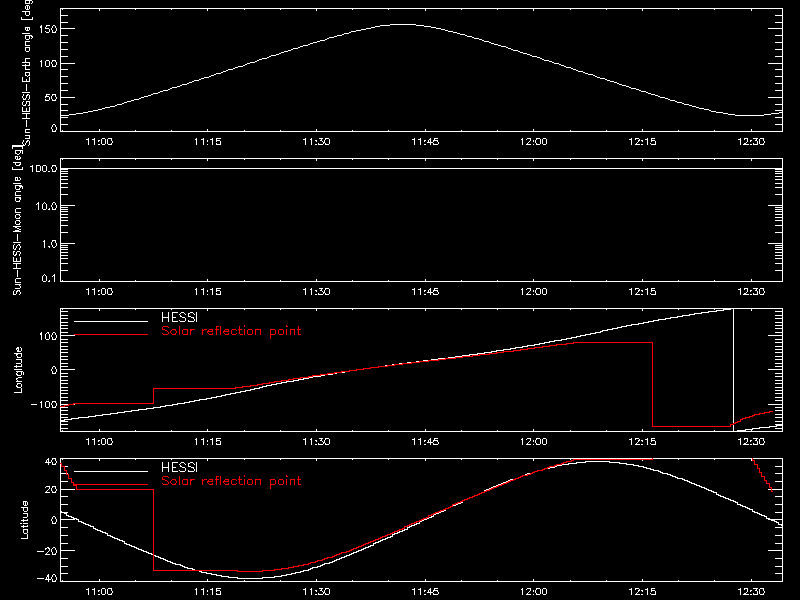Click 12:30 time label below Latitude plot
The width and height of the screenshot is (800, 600).
[x=751, y=592]
